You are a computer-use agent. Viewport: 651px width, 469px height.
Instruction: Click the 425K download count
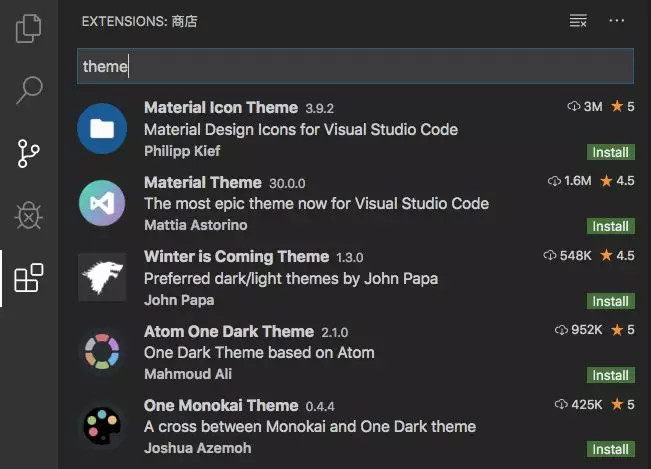tap(578, 404)
